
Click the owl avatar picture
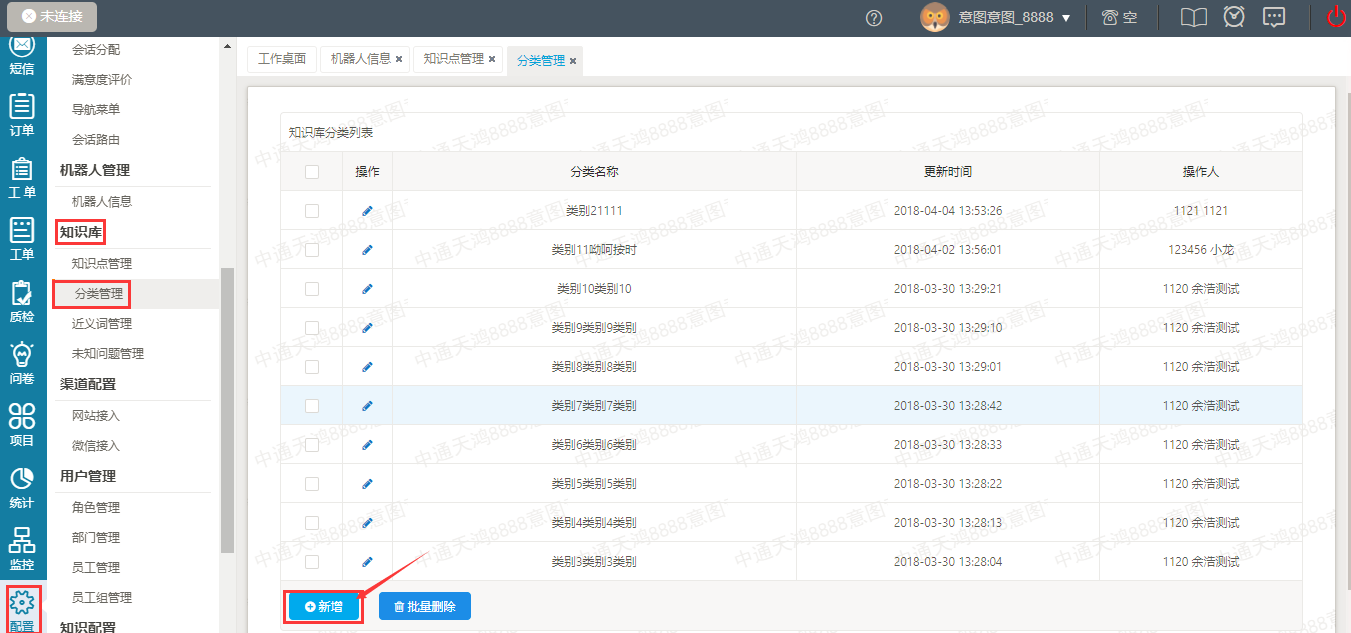coord(935,17)
